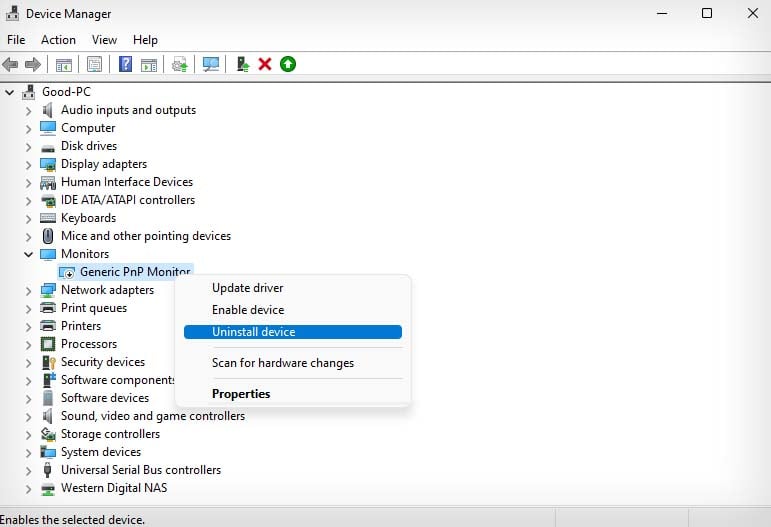Click the Western Digital NAS icon
771x527 pixels.
(48, 489)
